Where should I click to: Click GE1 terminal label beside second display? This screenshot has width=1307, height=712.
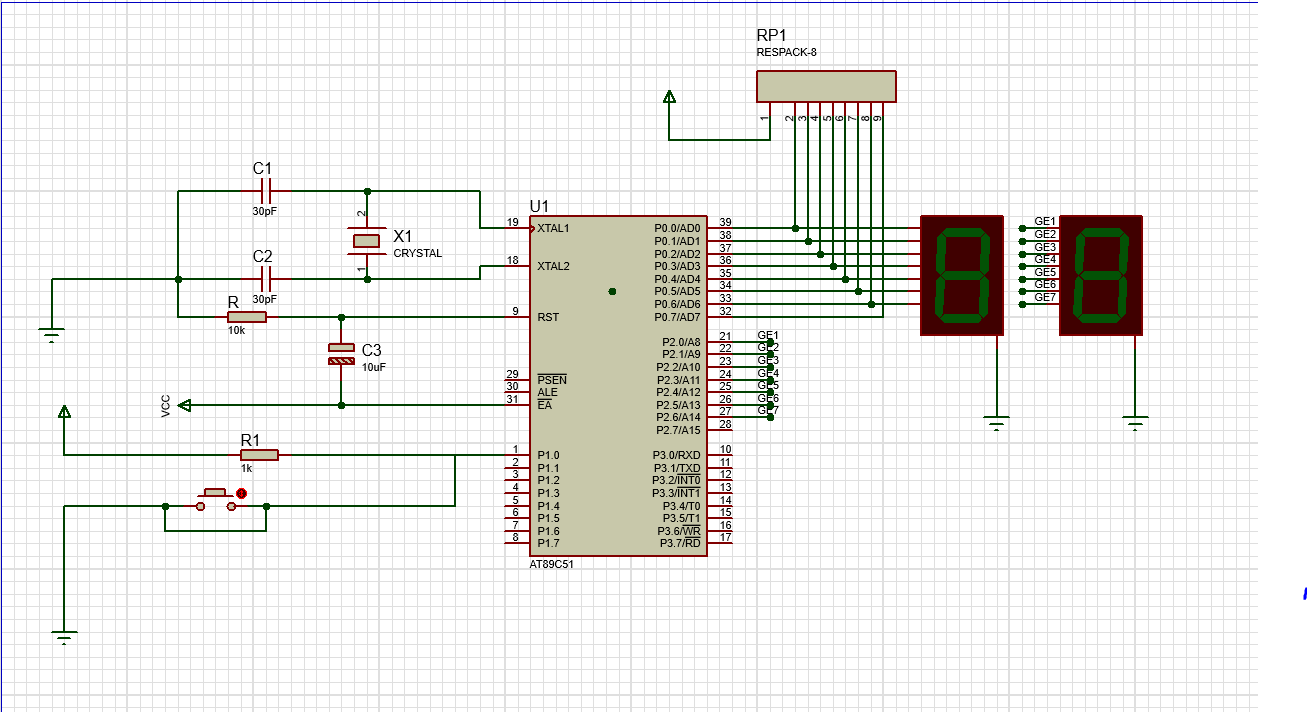(1045, 222)
